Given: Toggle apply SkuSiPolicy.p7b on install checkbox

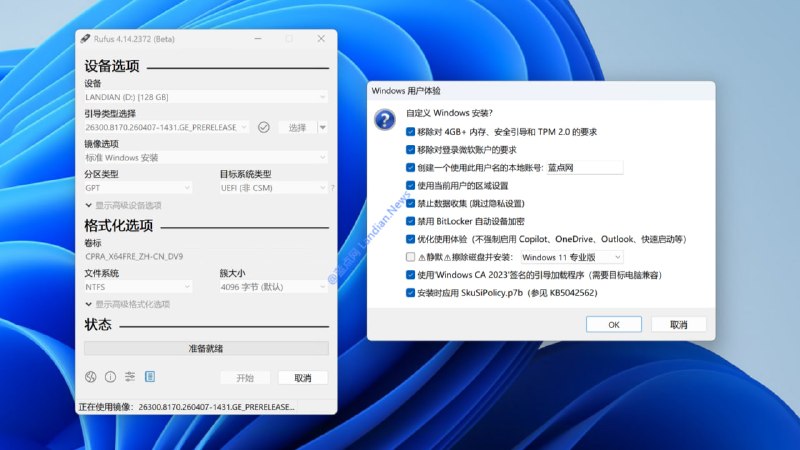Looking at the screenshot, I should [x=410, y=292].
